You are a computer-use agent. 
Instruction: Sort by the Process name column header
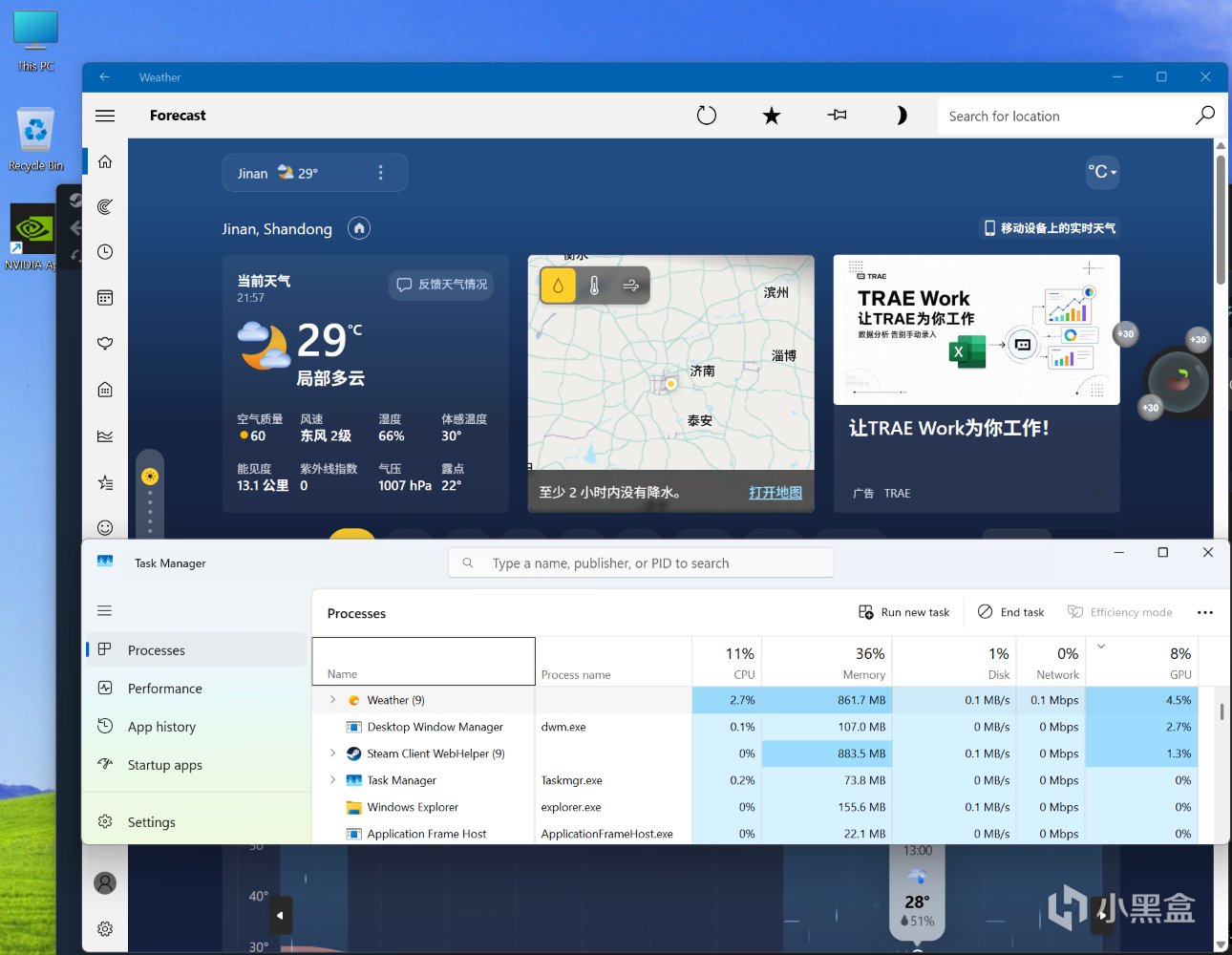click(x=613, y=662)
